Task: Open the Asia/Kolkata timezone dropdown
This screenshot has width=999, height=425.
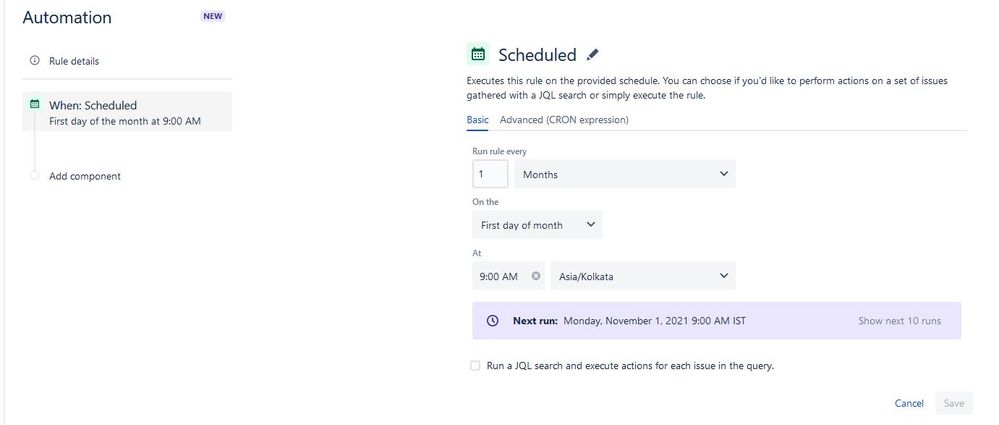Action: coord(643,276)
